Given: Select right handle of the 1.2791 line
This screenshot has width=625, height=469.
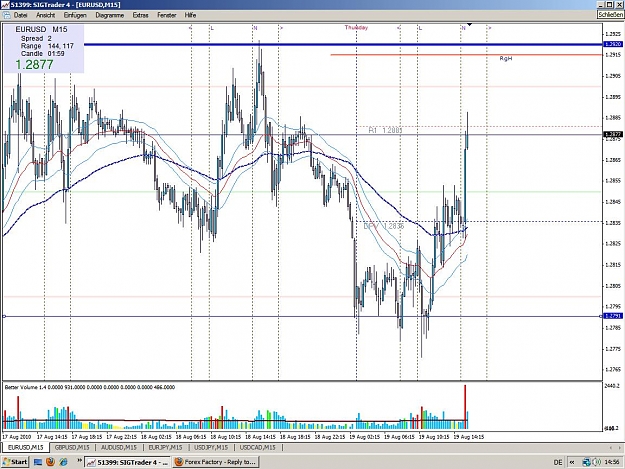Looking at the screenshot, I should pos(601,316).
